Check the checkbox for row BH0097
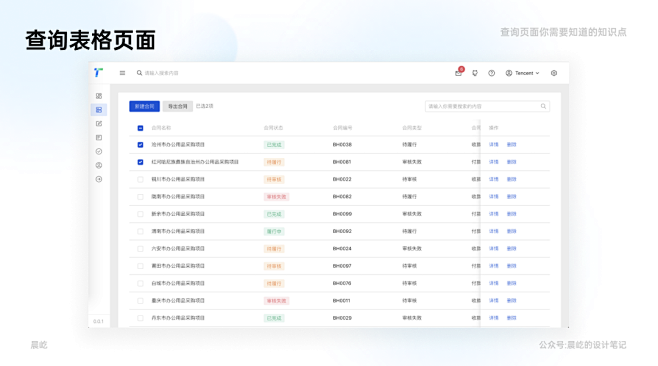The image size is (658, 366). (x=140, y=266)
